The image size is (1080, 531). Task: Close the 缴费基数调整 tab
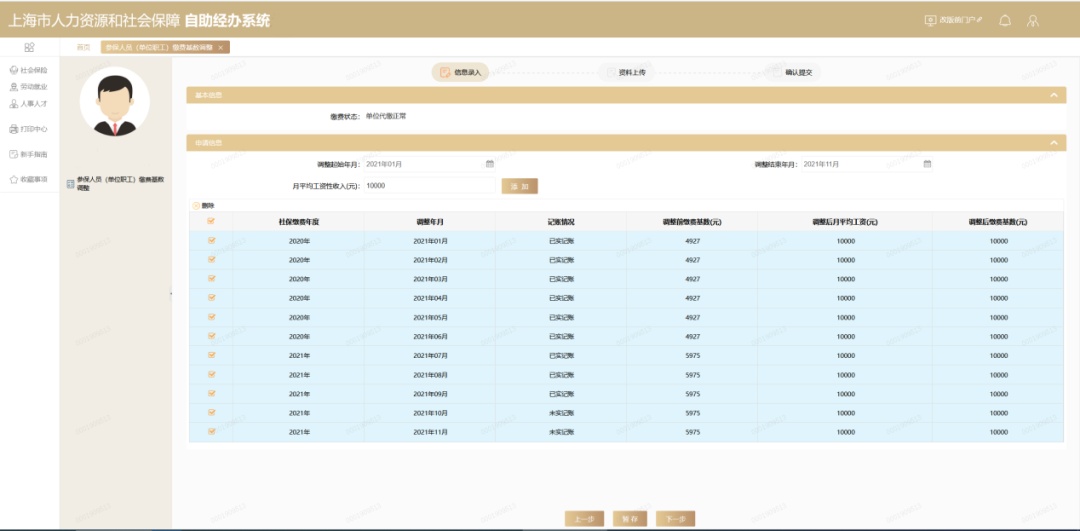220,48
